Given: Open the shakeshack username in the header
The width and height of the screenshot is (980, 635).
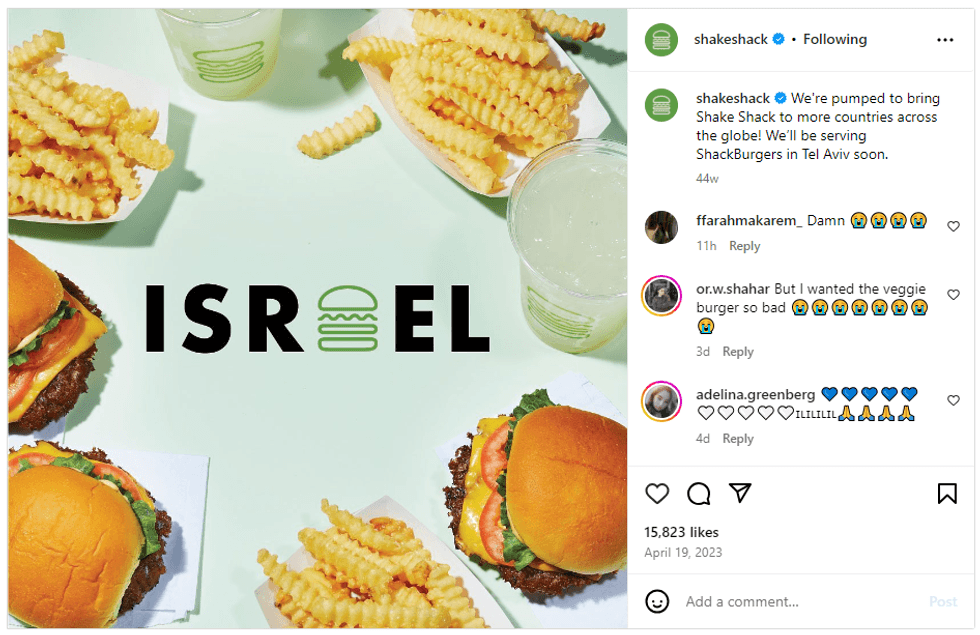Looking at the screenshot, I should (x=731, y=39).
